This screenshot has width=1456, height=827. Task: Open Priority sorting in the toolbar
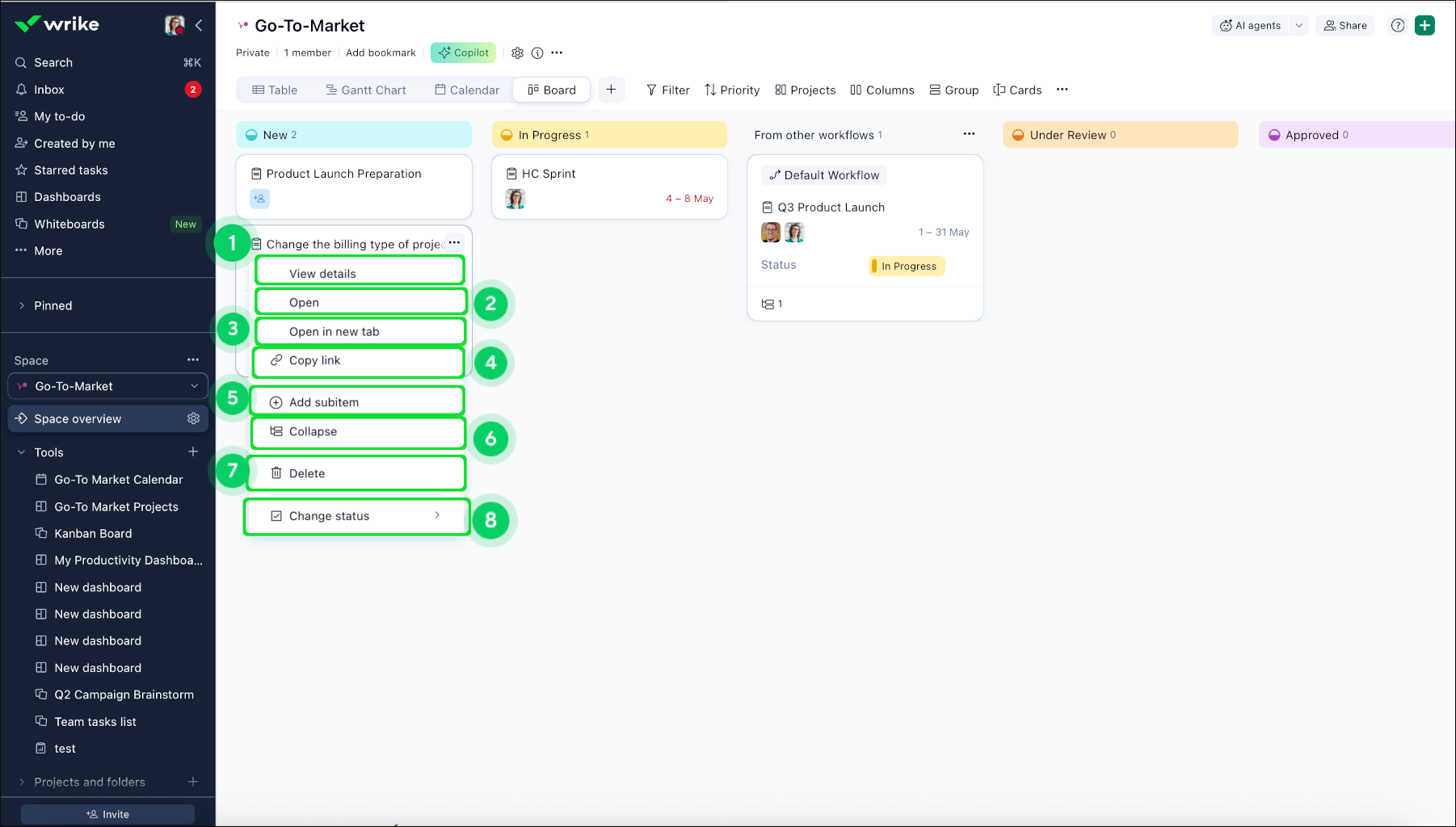[x=732, y=90]
